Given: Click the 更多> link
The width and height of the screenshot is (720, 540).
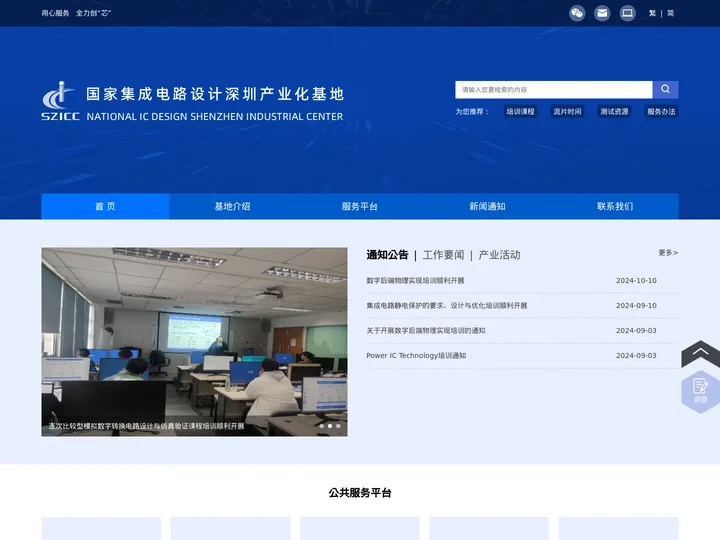Looking at the screenshot, I should [x=668, y=253].
